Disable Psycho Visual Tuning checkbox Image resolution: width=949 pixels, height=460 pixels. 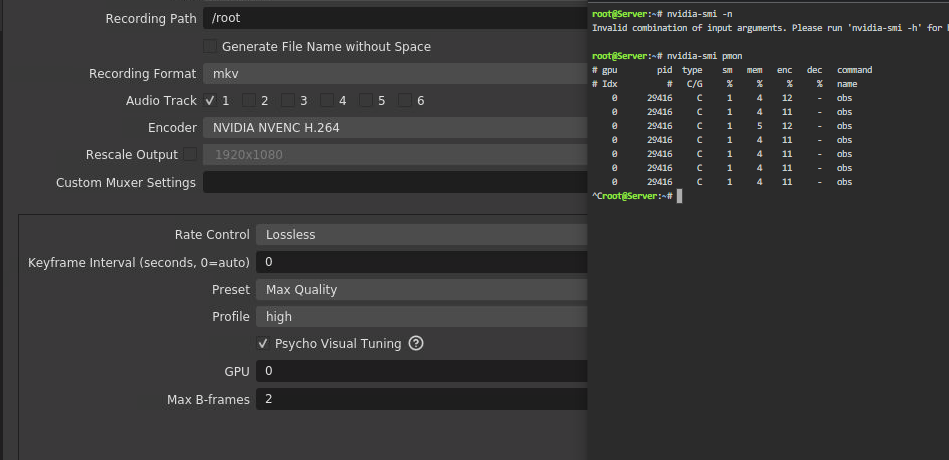263,344
